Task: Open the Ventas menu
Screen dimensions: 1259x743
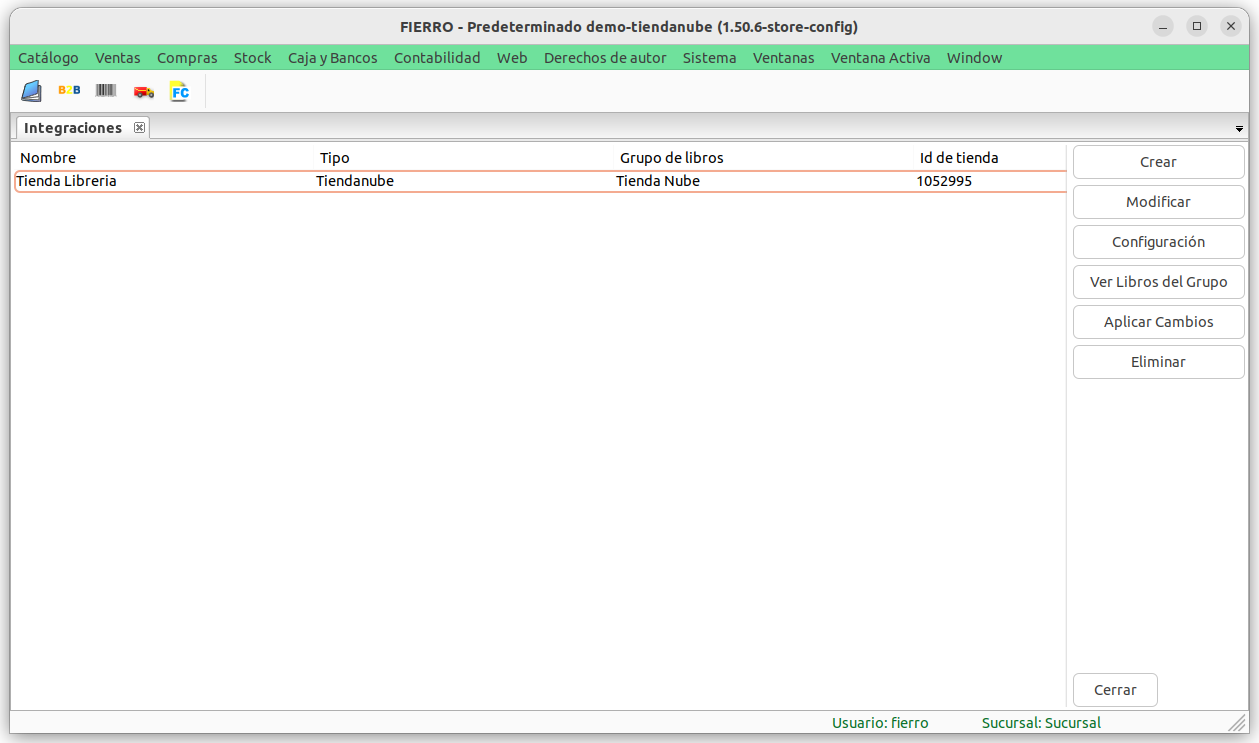Action: [118, 58]
